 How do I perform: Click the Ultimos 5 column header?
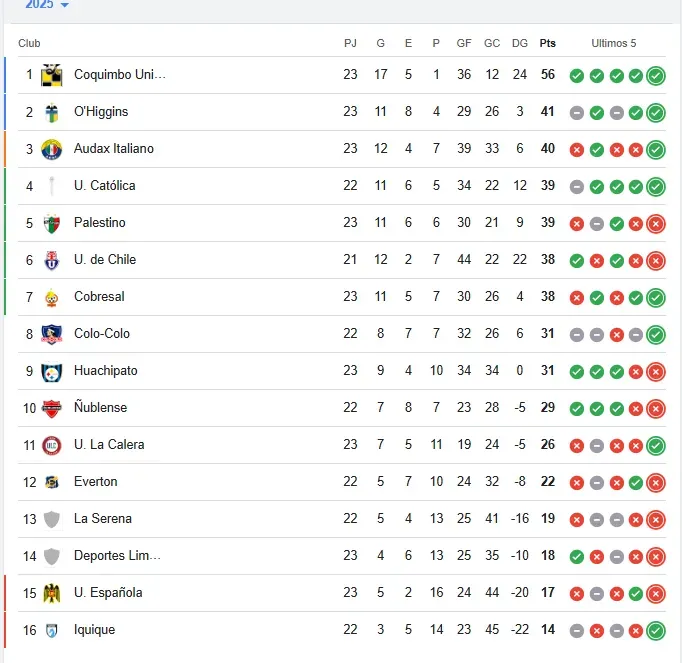(614, 43)
